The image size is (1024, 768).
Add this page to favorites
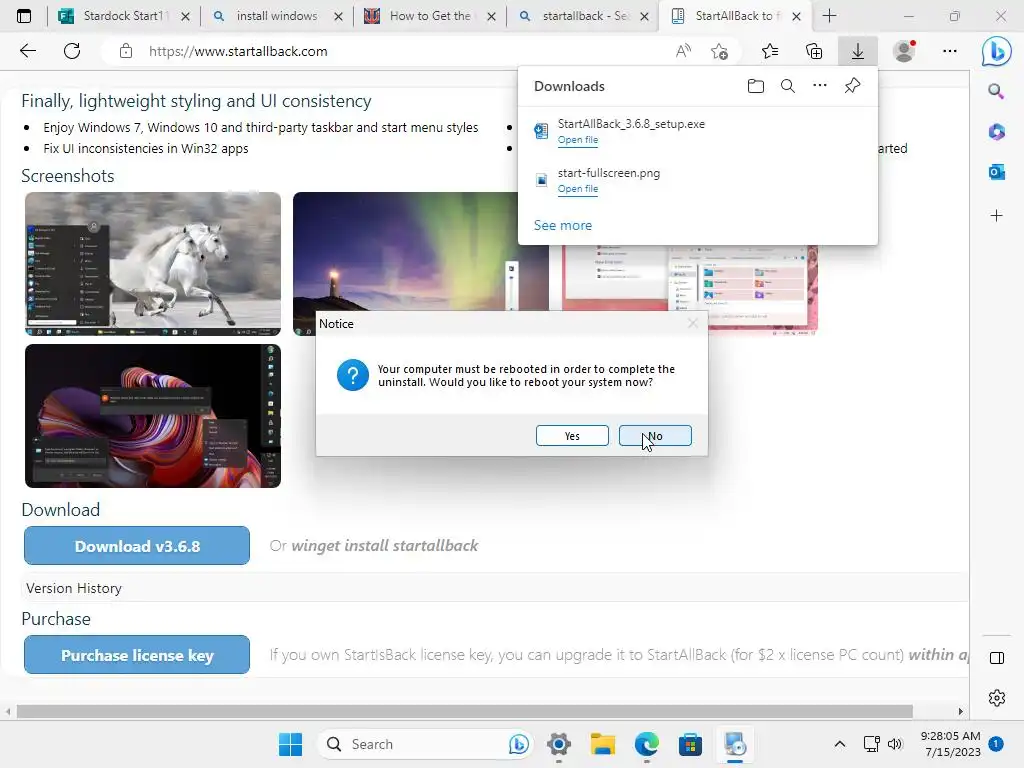[x=720, y=51]
